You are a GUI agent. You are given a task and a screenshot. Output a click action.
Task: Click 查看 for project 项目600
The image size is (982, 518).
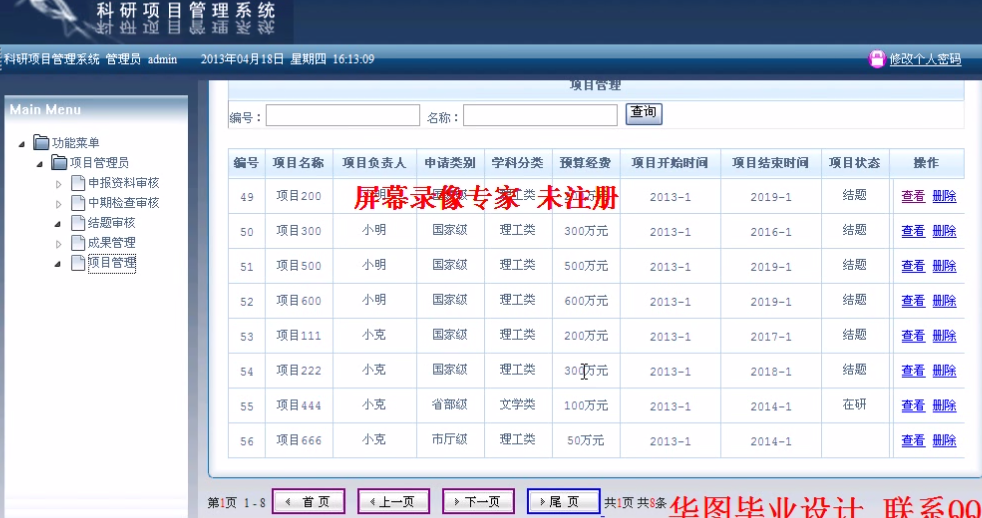pos(912,301)
